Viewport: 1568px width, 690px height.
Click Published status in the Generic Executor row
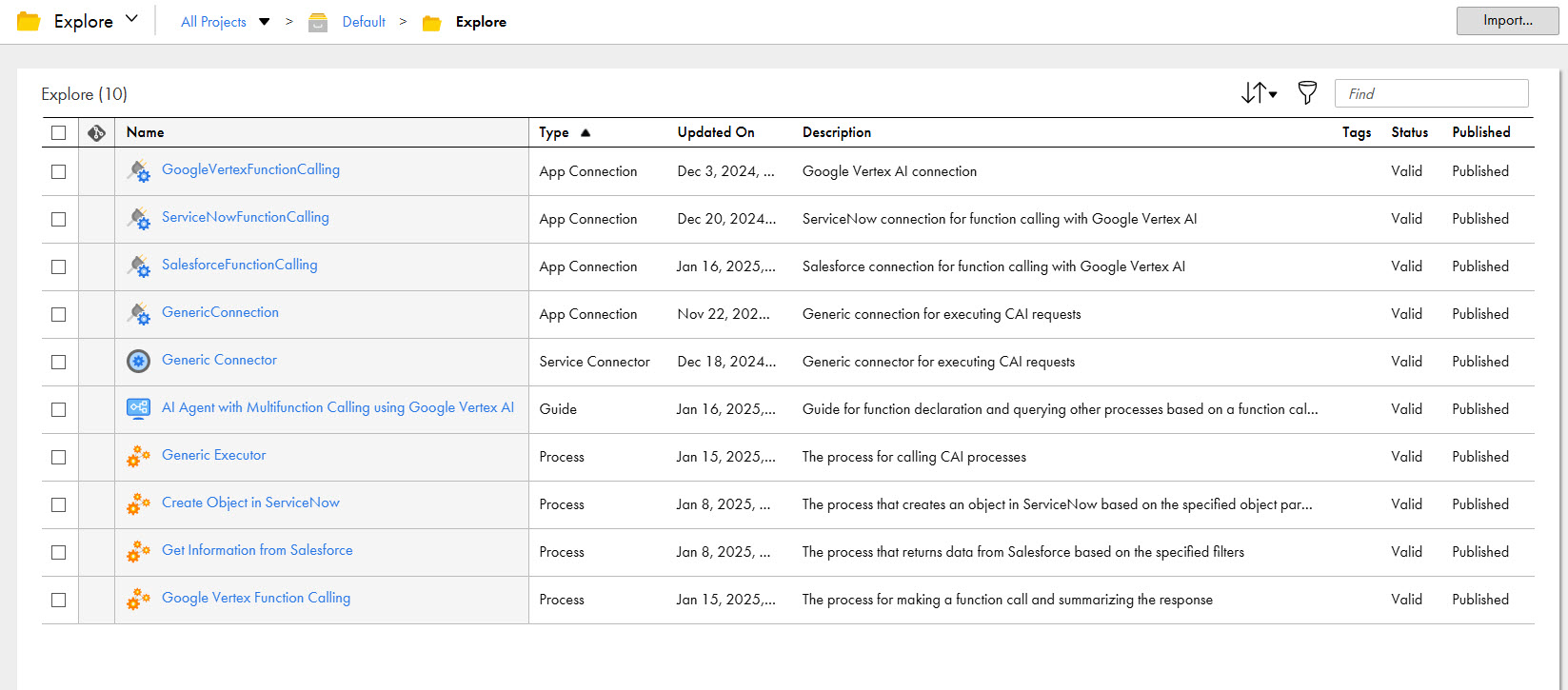(1480, 457)
